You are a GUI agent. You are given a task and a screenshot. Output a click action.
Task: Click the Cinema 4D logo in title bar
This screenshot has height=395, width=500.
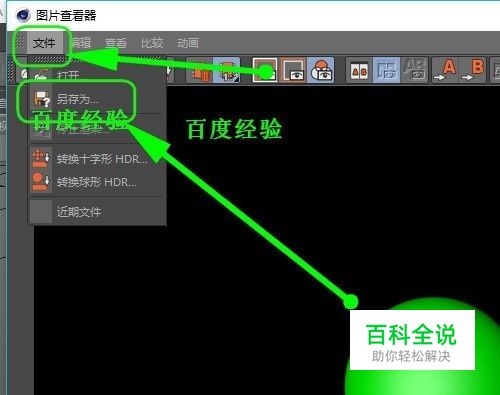[23, 15]
